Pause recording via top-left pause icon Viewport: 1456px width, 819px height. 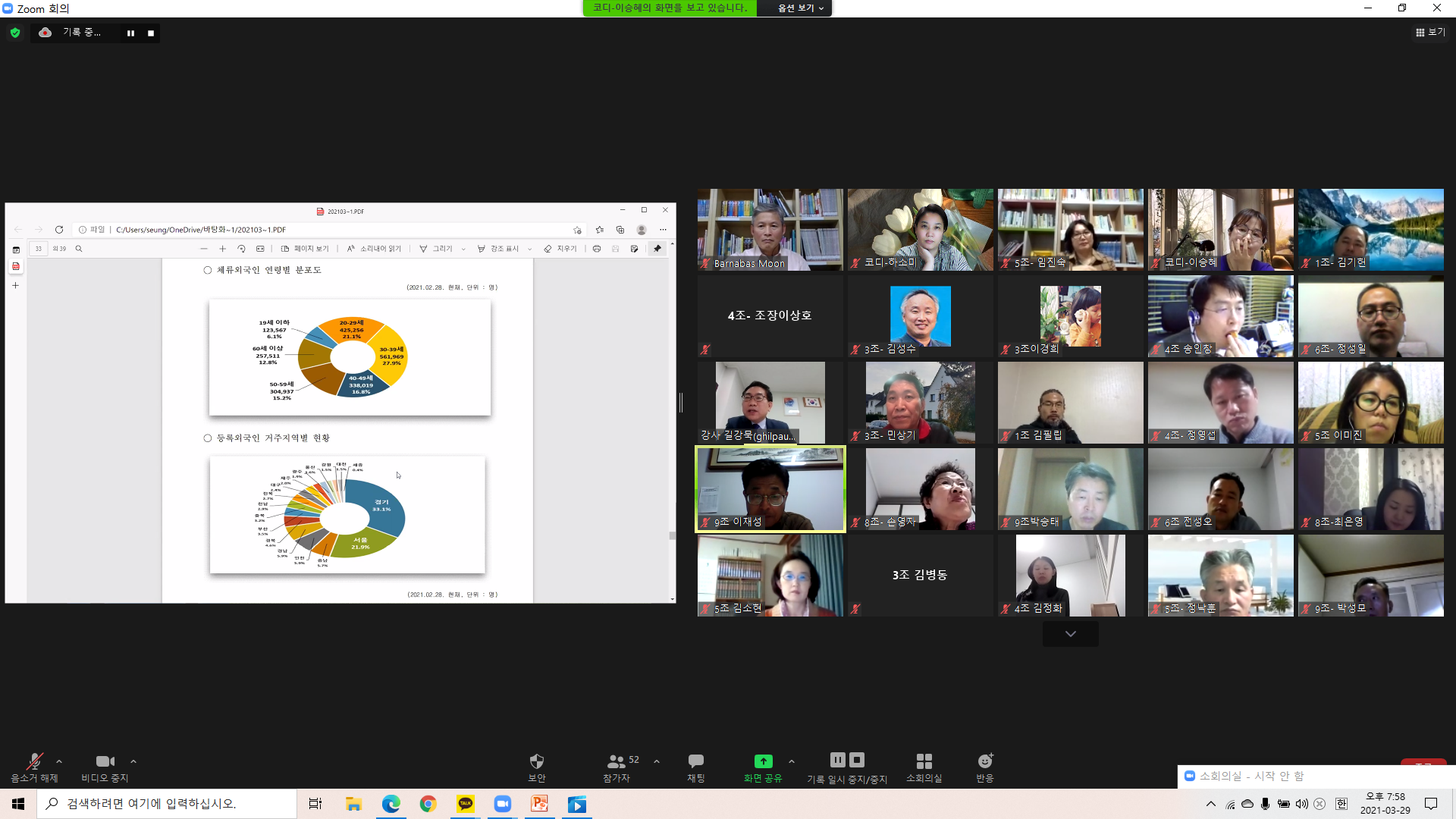point(130,33)
